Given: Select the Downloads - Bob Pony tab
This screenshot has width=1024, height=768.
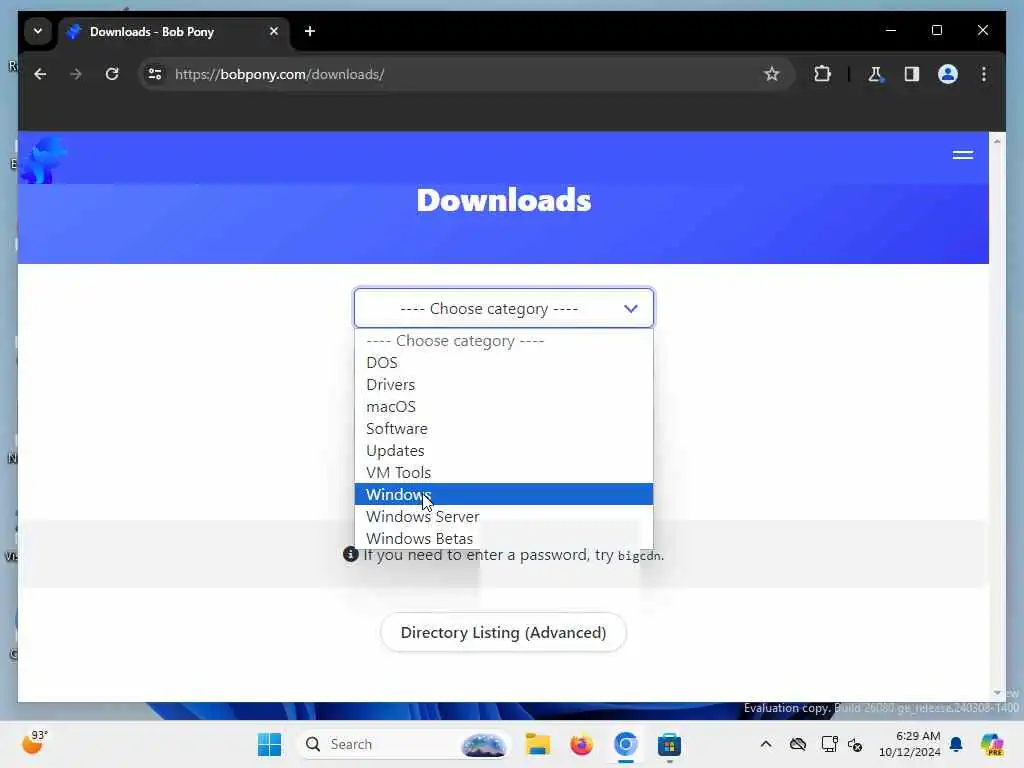Looking at the screenshot, I should (174, 31).
